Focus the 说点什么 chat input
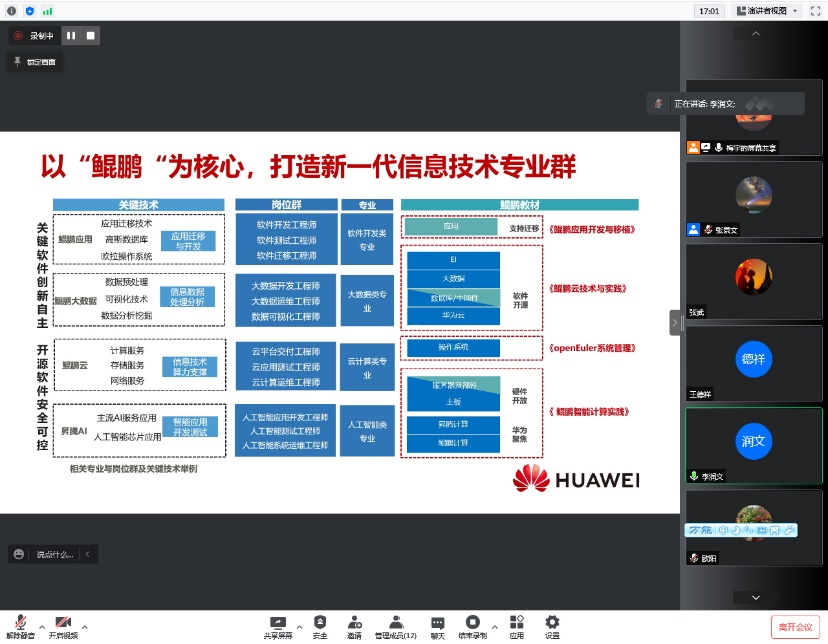Viewport: 828px width, 644px height. [x=55, y=554]
